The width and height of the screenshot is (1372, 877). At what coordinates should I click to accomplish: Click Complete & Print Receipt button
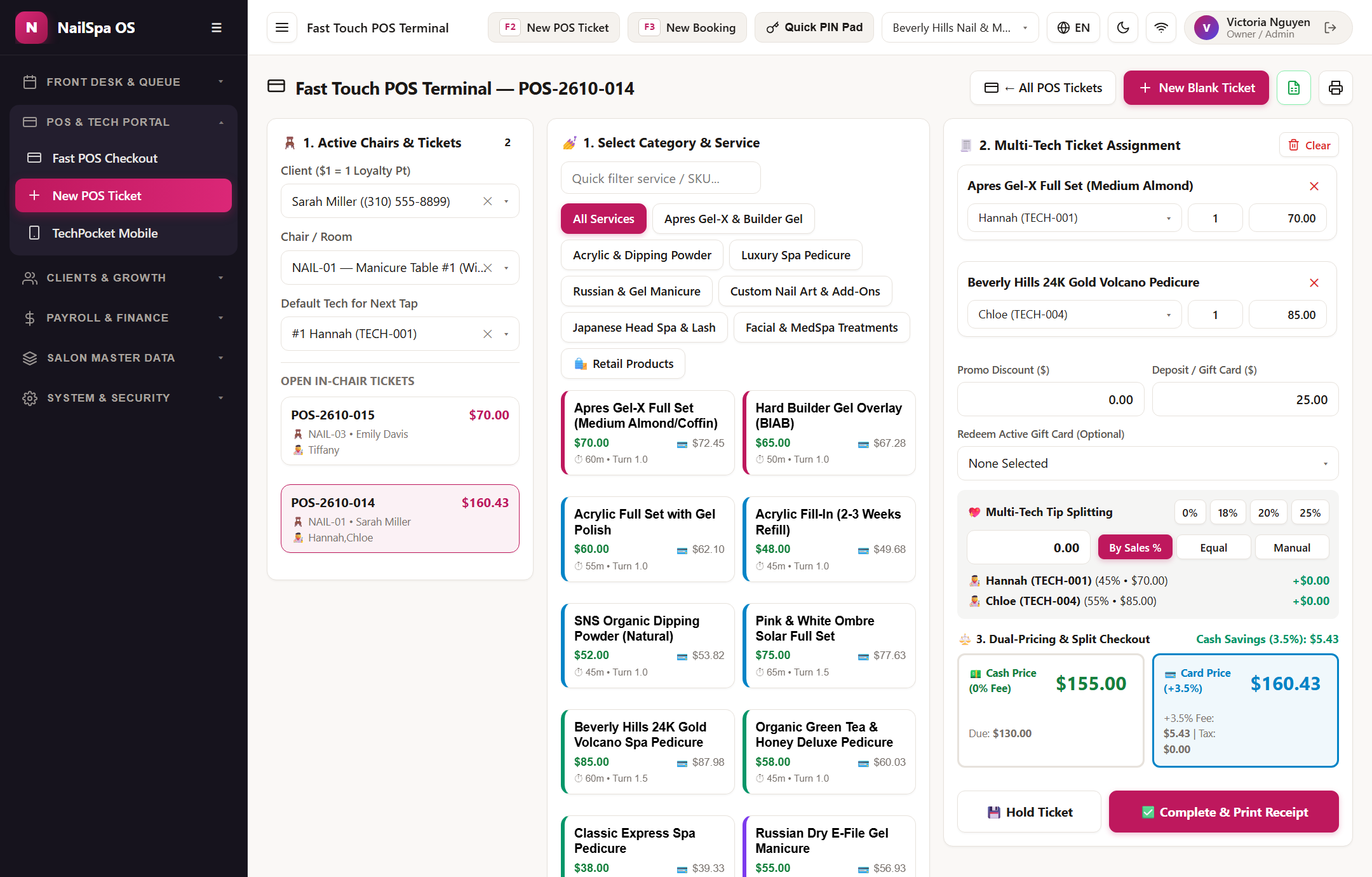1223,812
